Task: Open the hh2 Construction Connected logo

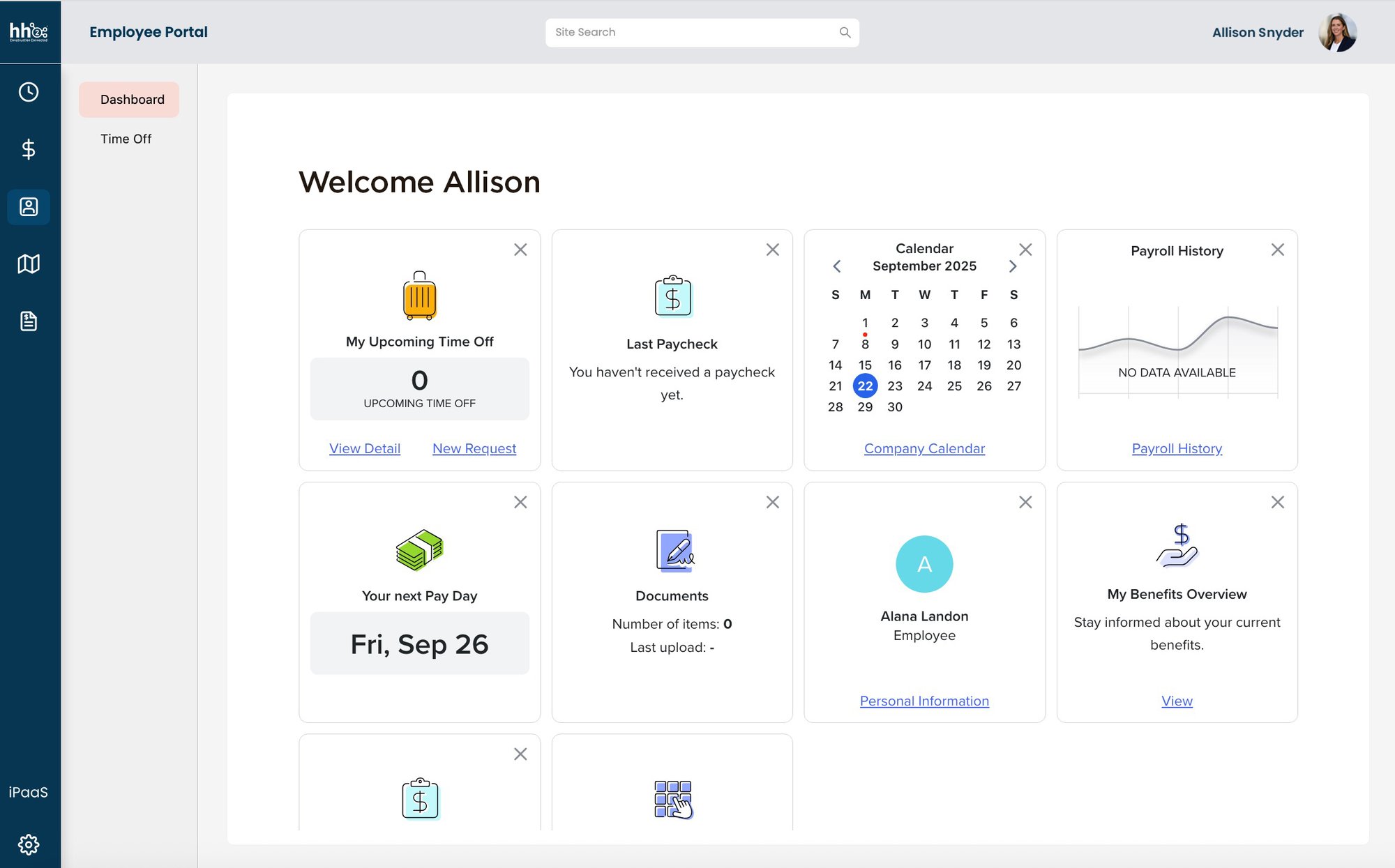Action: click(x=29, y=31)
